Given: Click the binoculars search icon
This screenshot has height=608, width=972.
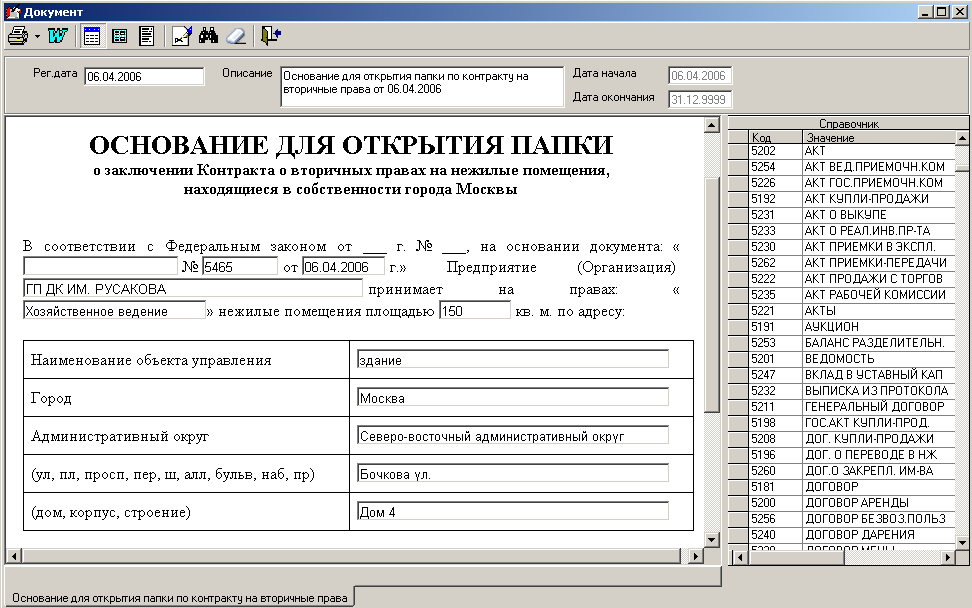Looking at the screenshot, I should point(208,36).
